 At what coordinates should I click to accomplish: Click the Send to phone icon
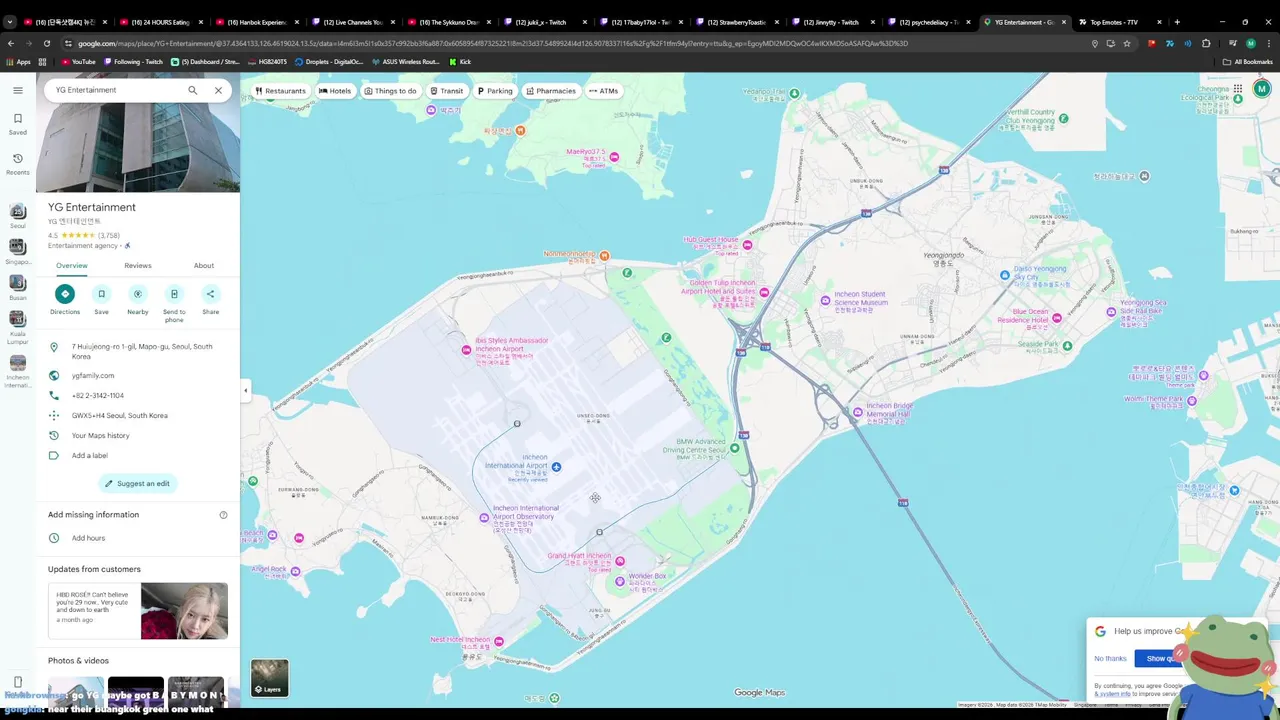pos(174,294)
